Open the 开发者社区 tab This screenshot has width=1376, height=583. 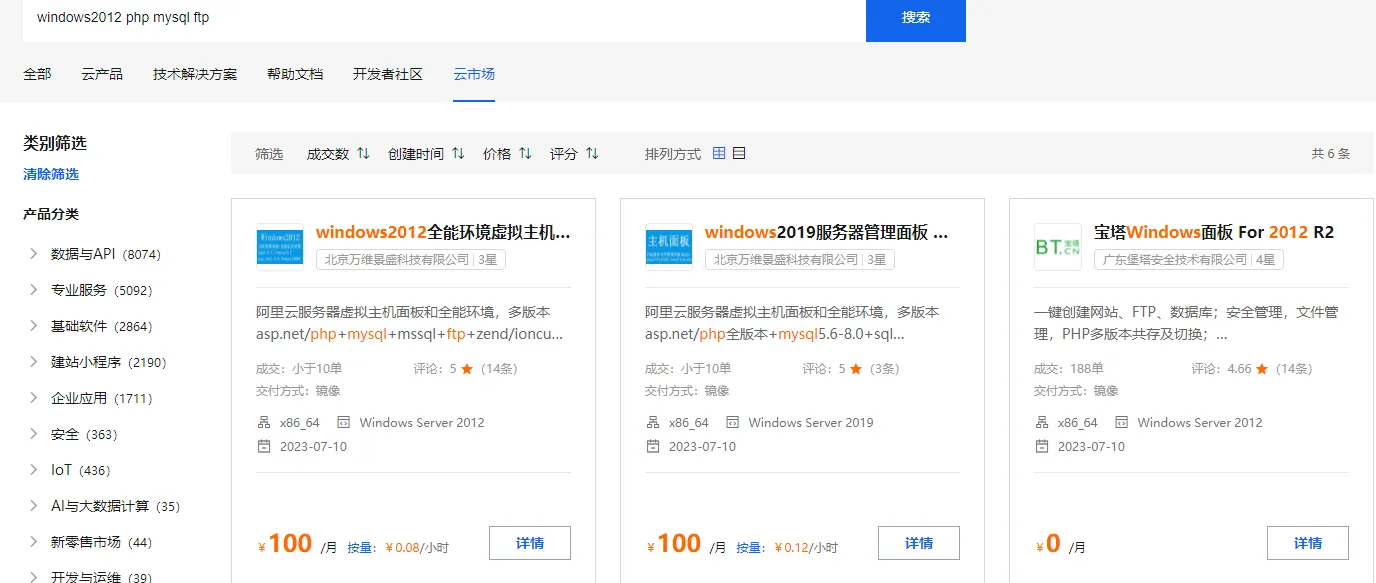click(x=388, y=73)
